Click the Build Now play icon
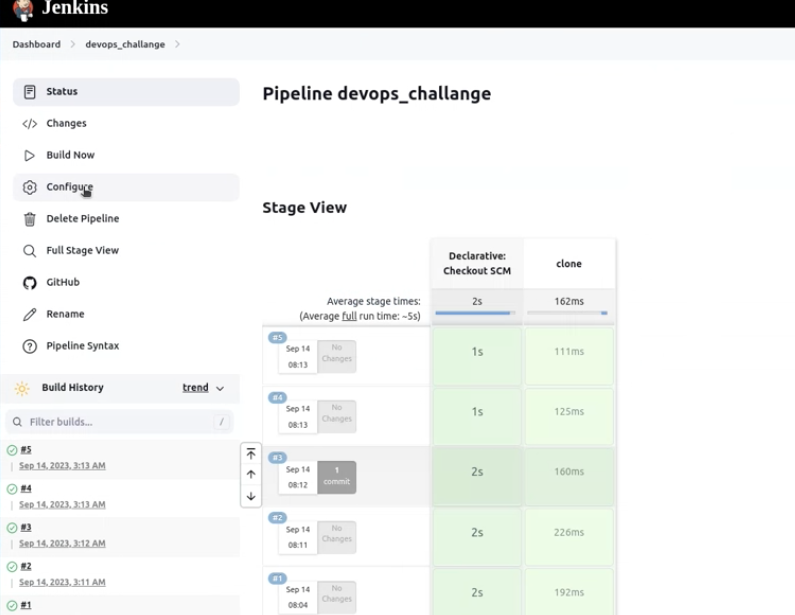Viewport: 795px width, 615px height. pyautogui.click(x=29, y=155)
